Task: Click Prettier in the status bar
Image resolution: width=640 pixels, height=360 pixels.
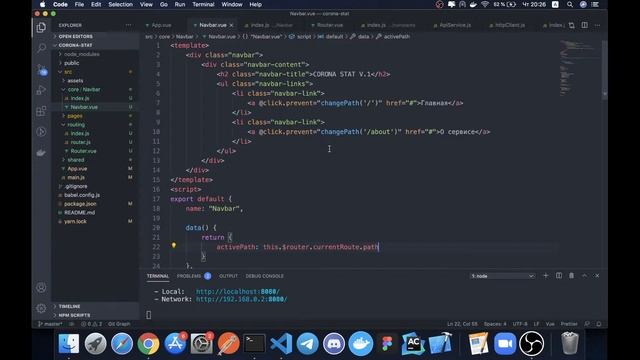Action: [569, 324]
